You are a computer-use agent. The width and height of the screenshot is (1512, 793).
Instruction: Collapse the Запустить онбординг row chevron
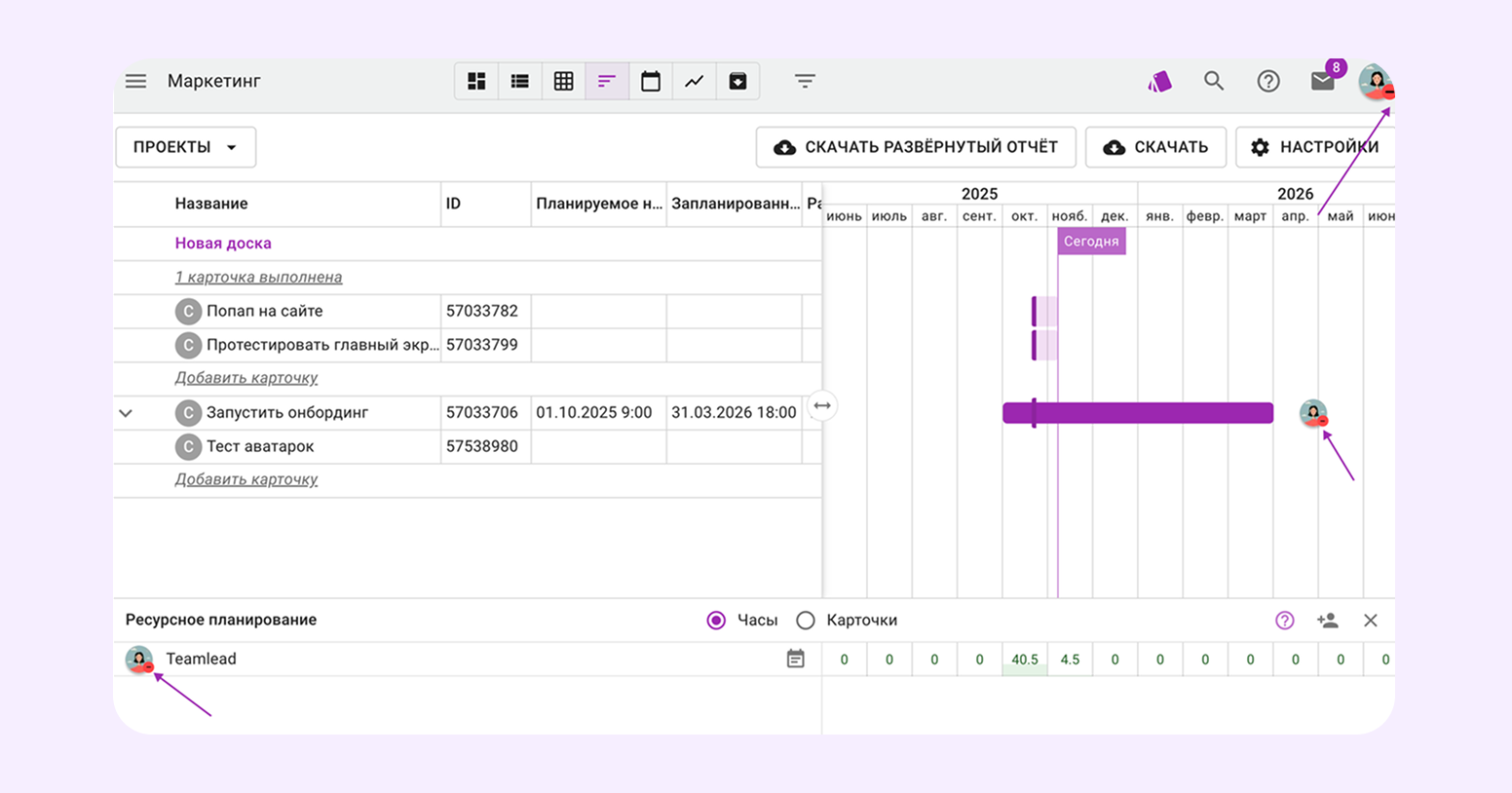pos(126,413)
